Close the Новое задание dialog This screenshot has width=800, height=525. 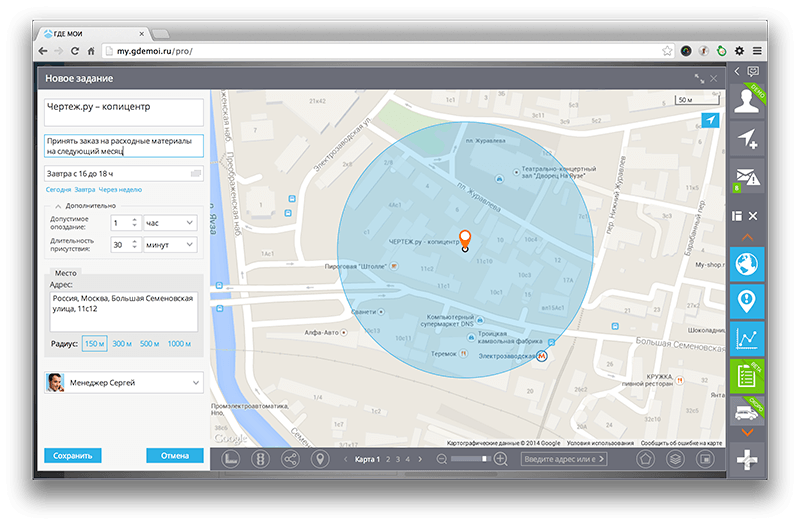(714, 78)
